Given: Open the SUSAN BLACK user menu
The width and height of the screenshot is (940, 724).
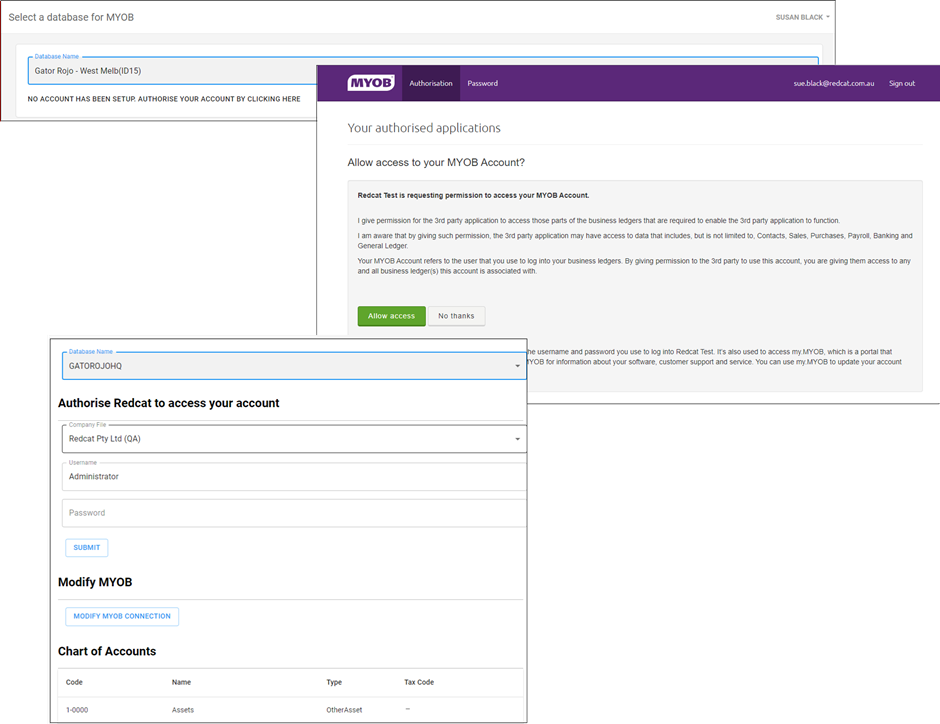Looking at the screenshot, I should 802,17.
